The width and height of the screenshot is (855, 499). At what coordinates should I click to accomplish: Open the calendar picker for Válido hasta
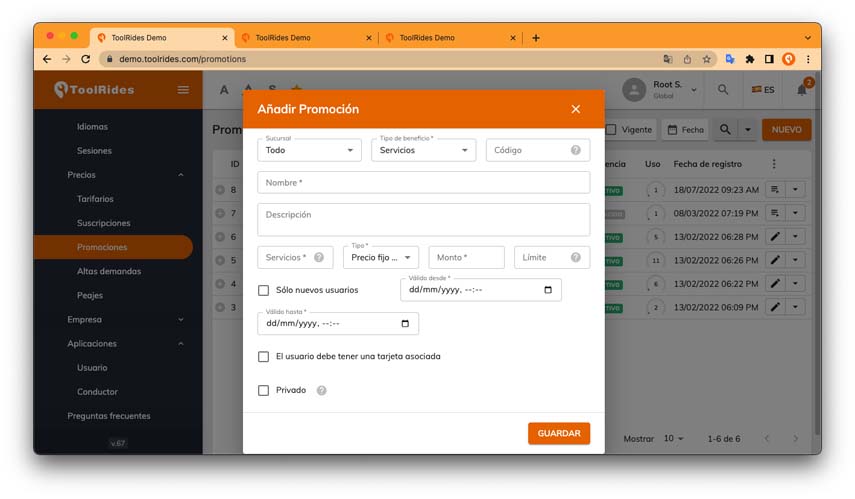405,323
